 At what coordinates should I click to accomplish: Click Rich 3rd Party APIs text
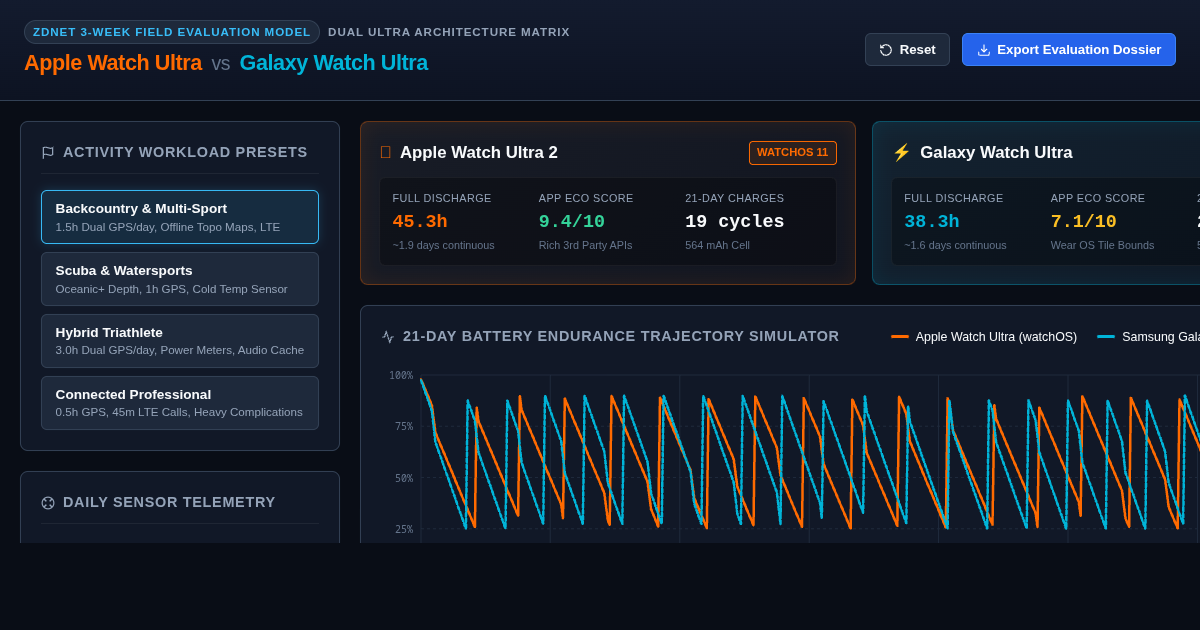(586, 245)
